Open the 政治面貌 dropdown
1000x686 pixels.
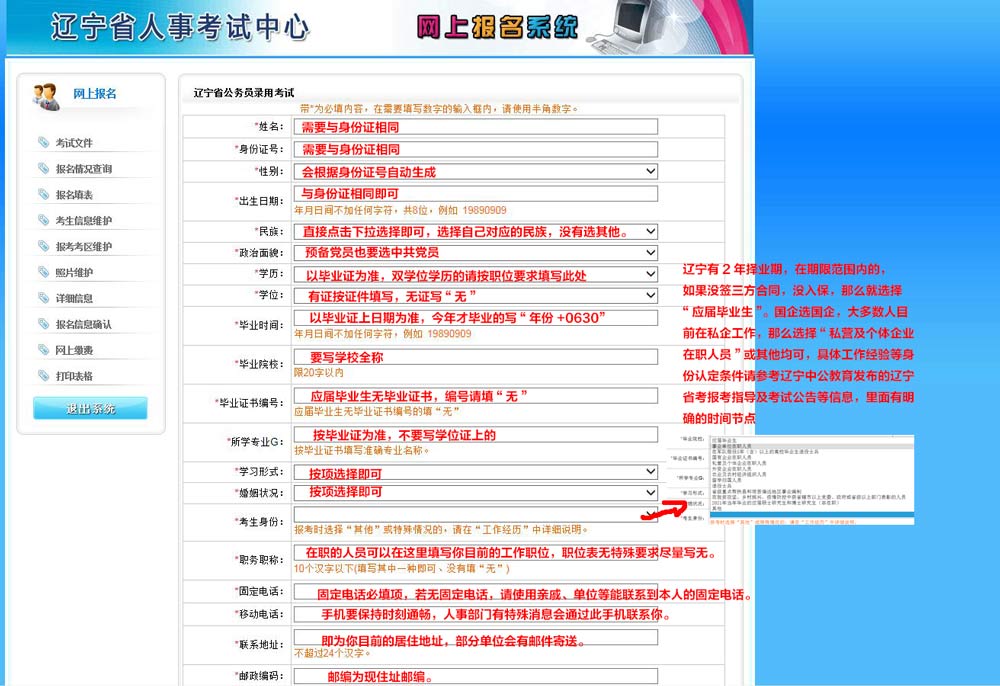648,252
